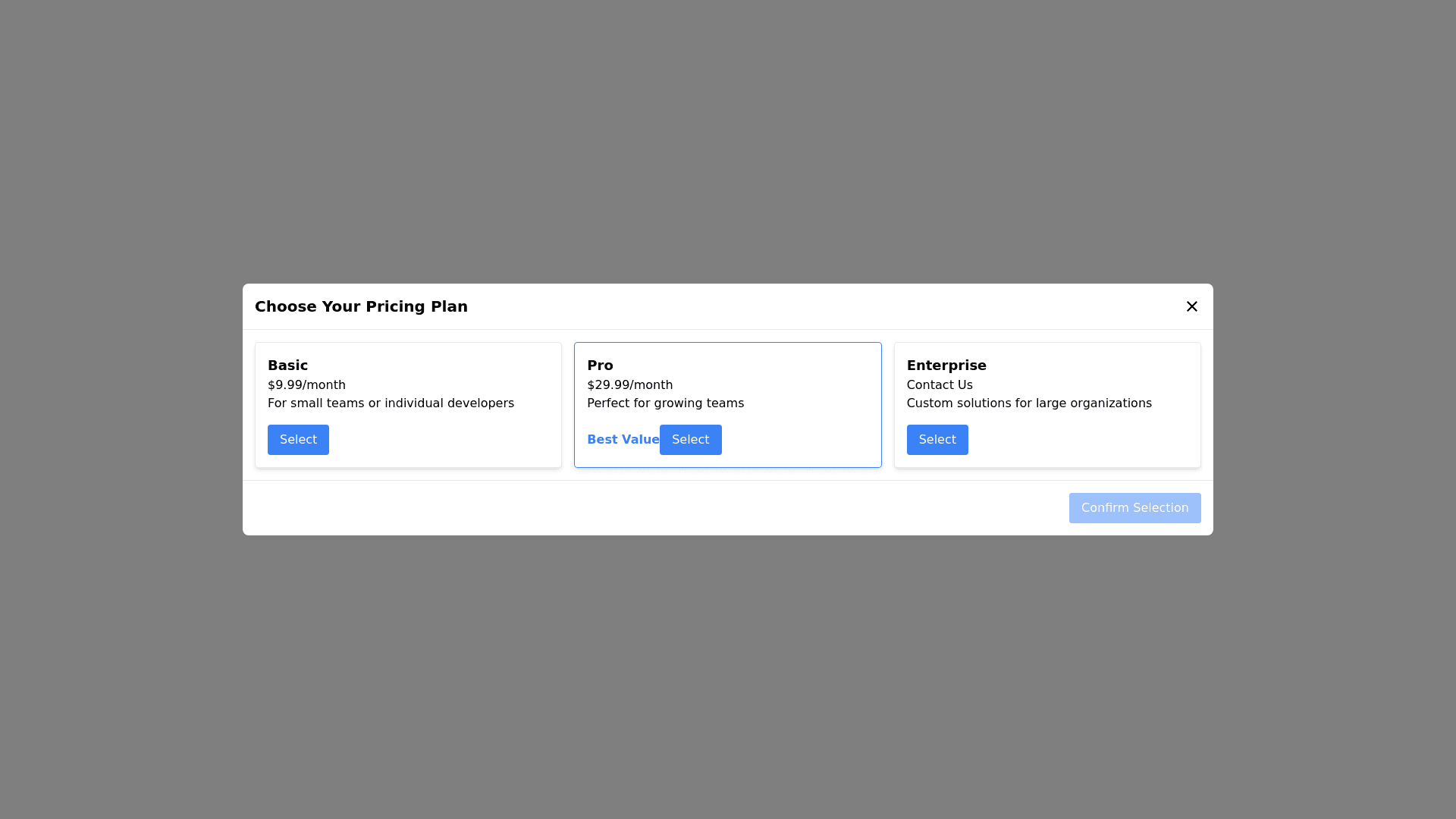Click the $9.99/month price text
This screenshot has width=1456, height=819.
point(306,385)
